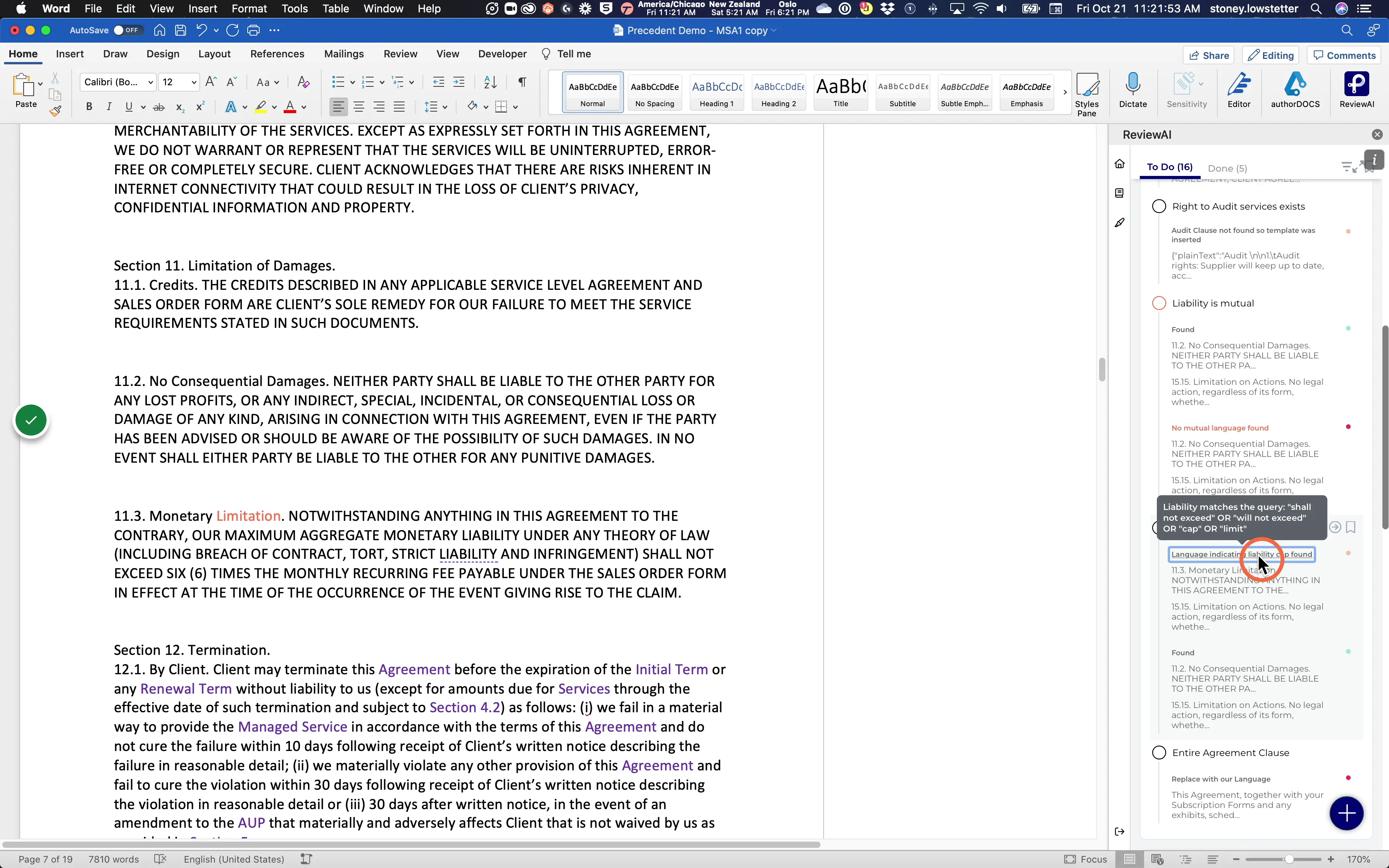Open the font color dropdown arrow

[303, 107]
